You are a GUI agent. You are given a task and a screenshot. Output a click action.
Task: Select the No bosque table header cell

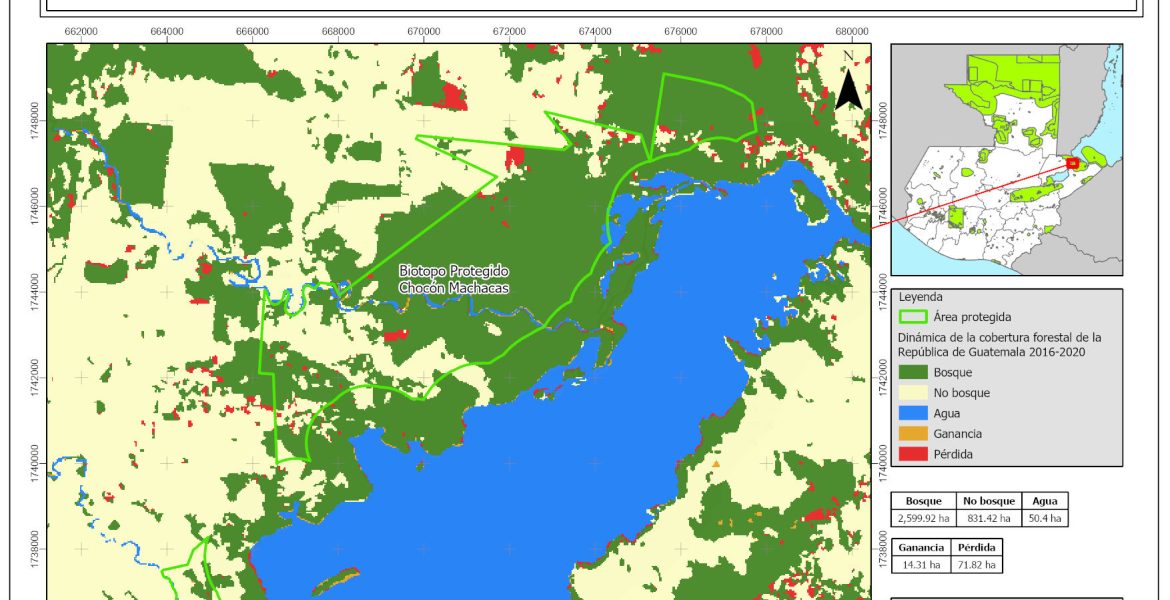[989, 501]
